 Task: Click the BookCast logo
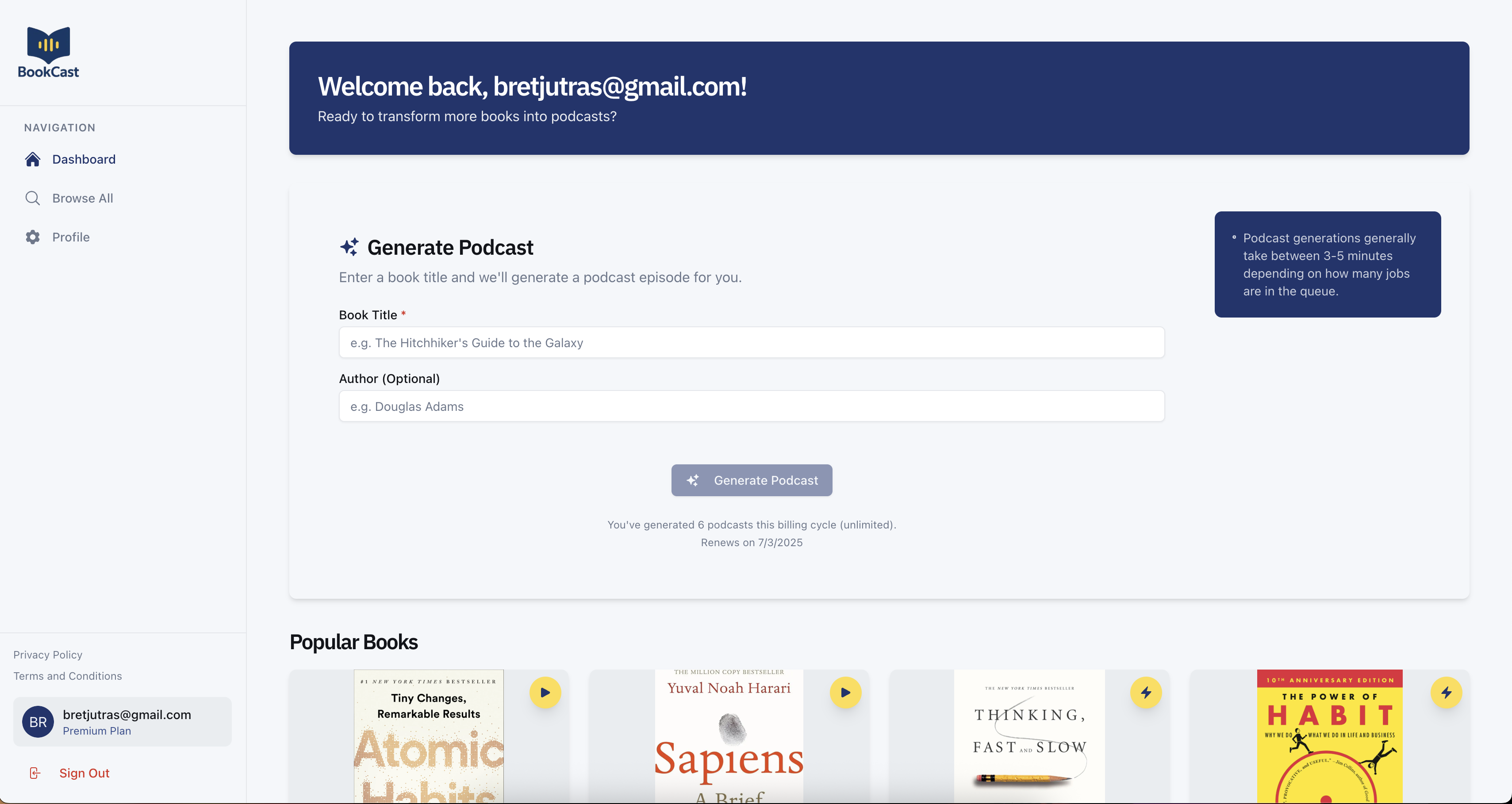(x=48, y=53)
